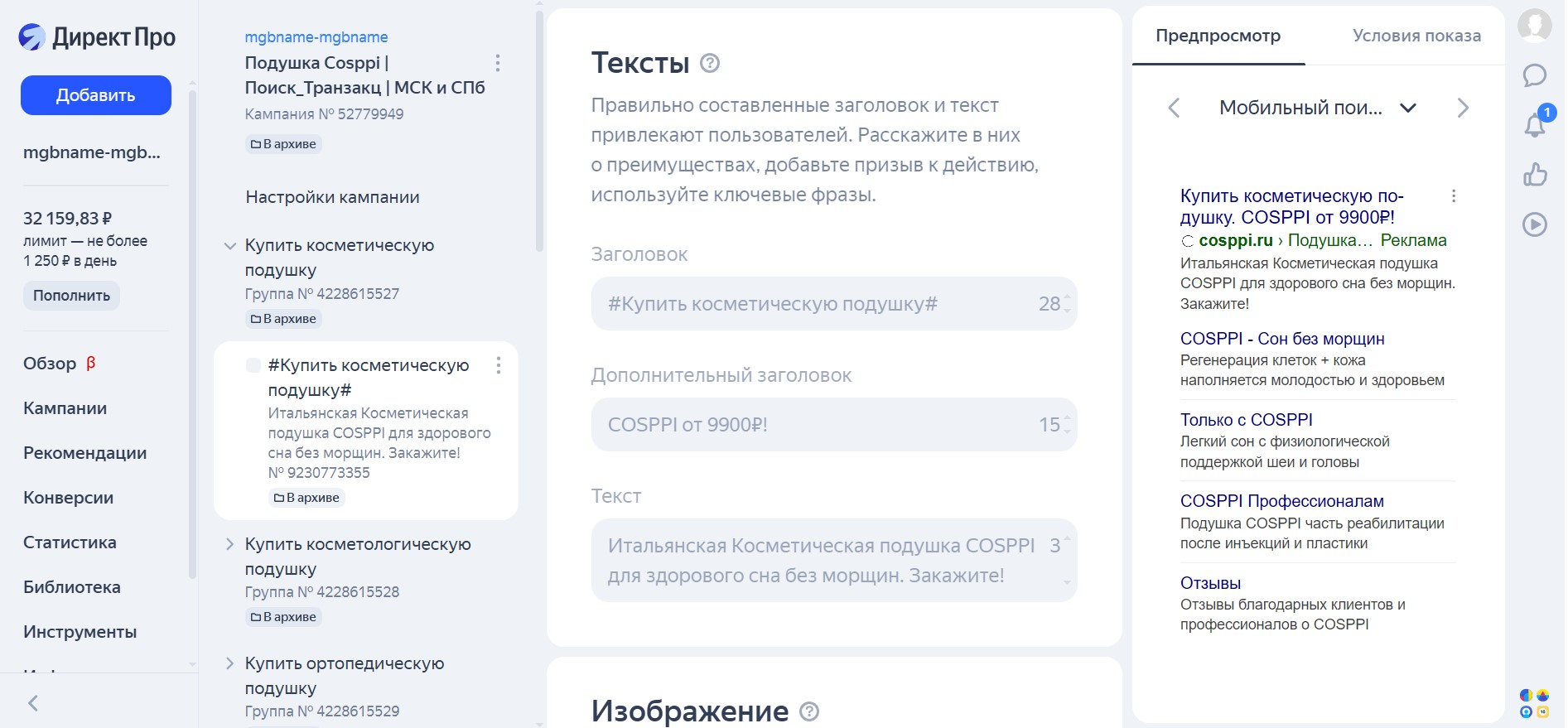Click the Дополнительный заголовок input field
The image size is (1568, 728).
(x=834, y=425)
